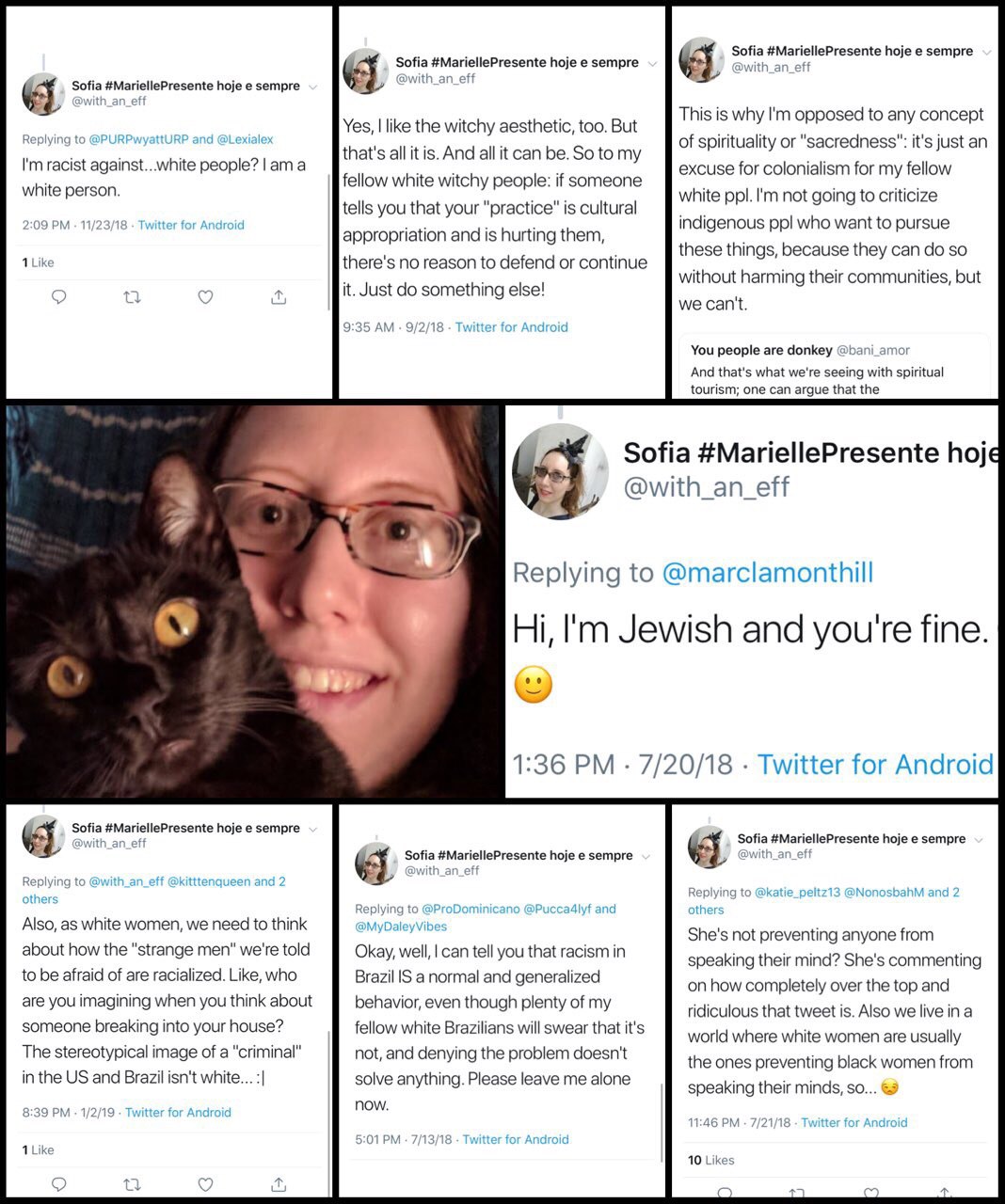Click @PURPwyattURP mention link
The height and width of the screenshot is (1204, 1005).
click(x=138, y=139)
